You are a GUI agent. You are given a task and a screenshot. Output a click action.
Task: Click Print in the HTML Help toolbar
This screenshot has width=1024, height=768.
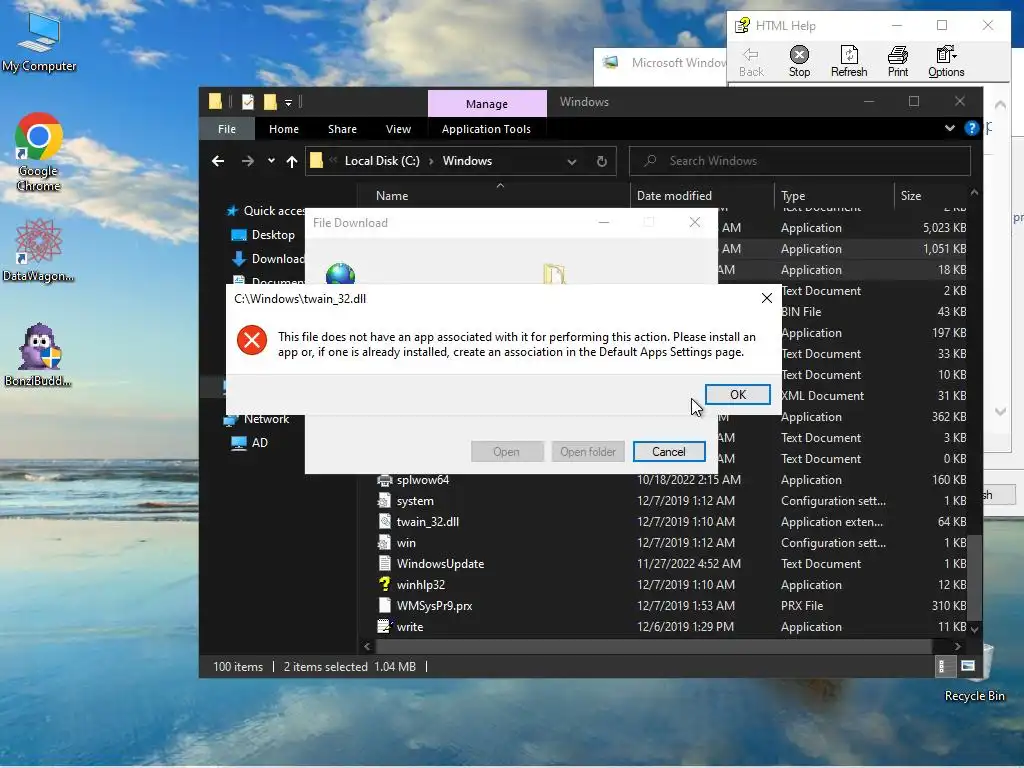(898, 62)
